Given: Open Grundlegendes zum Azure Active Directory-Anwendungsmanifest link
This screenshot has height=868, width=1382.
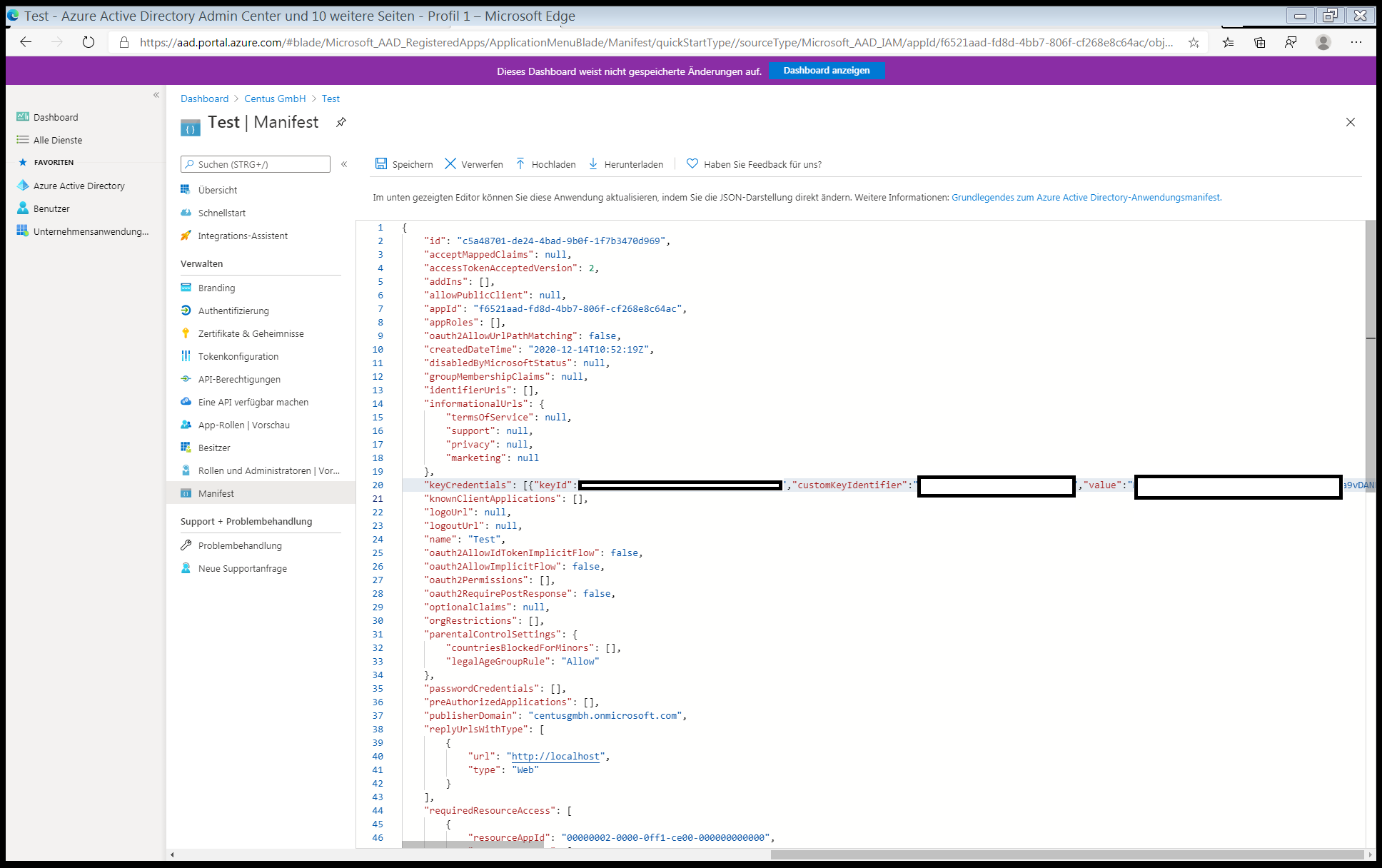Looking at the screenshot, I should (1086, 197).
